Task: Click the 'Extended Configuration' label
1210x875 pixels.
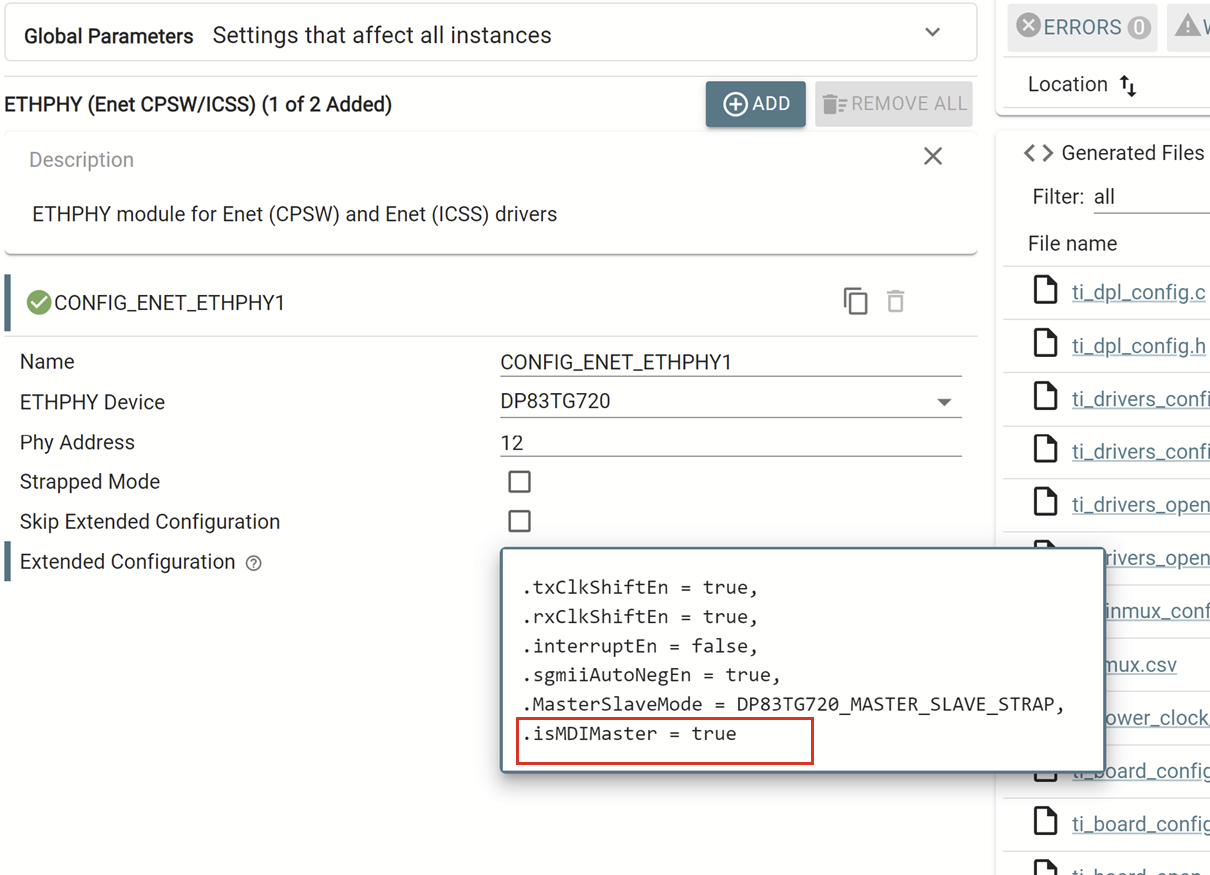Action: coord(127,562)
